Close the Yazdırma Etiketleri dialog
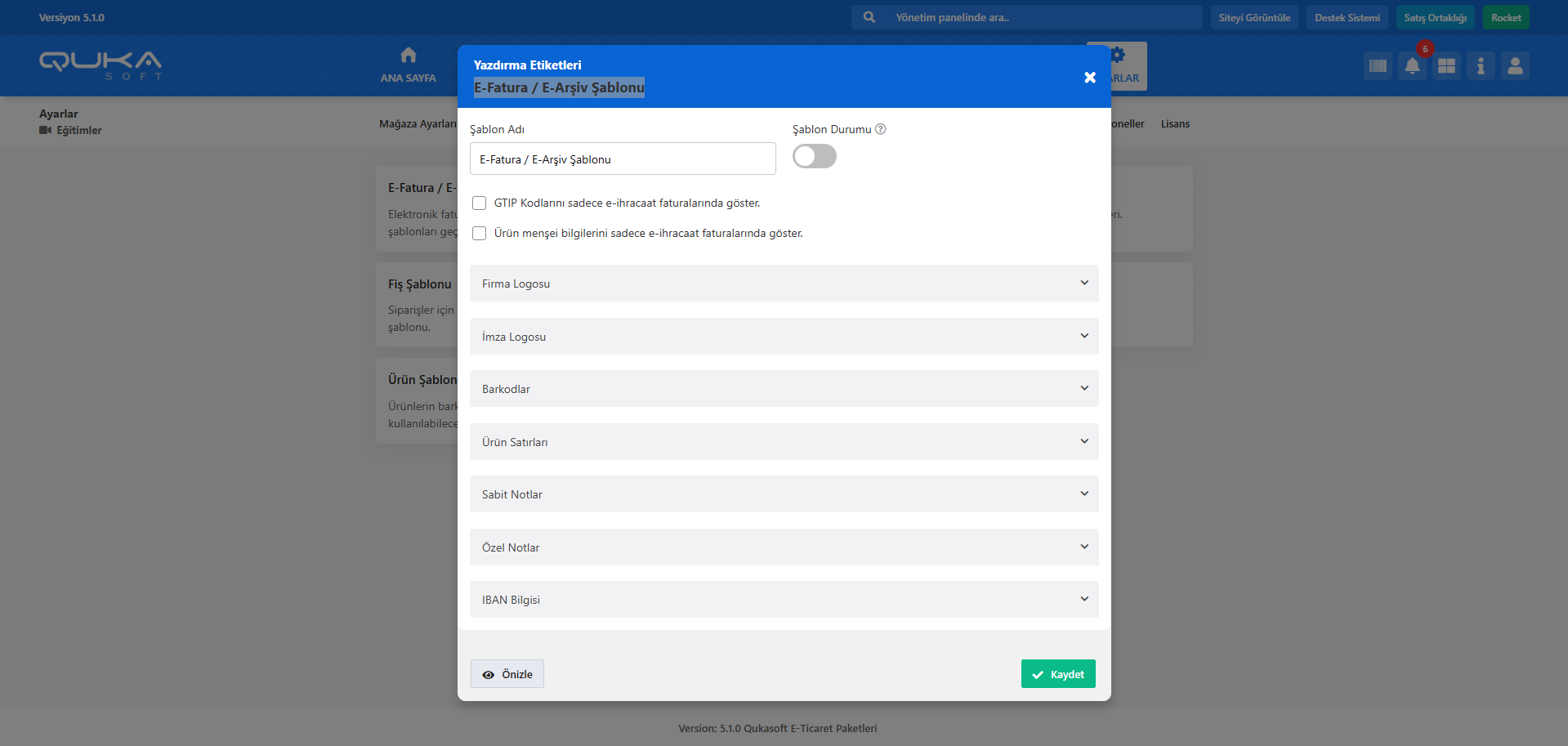 point(1090,78)
